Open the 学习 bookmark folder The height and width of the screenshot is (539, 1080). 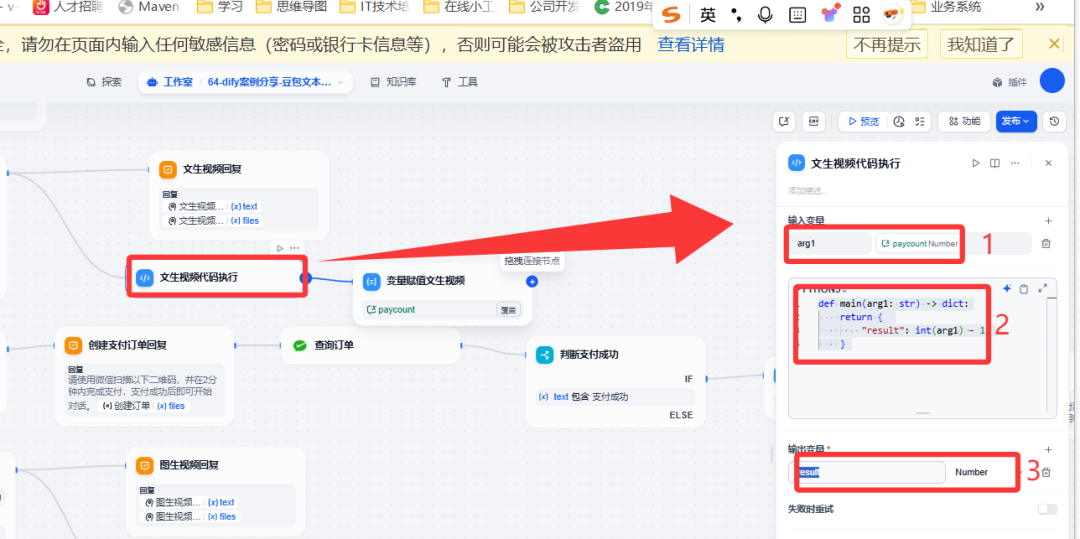[x=220, y=8]
